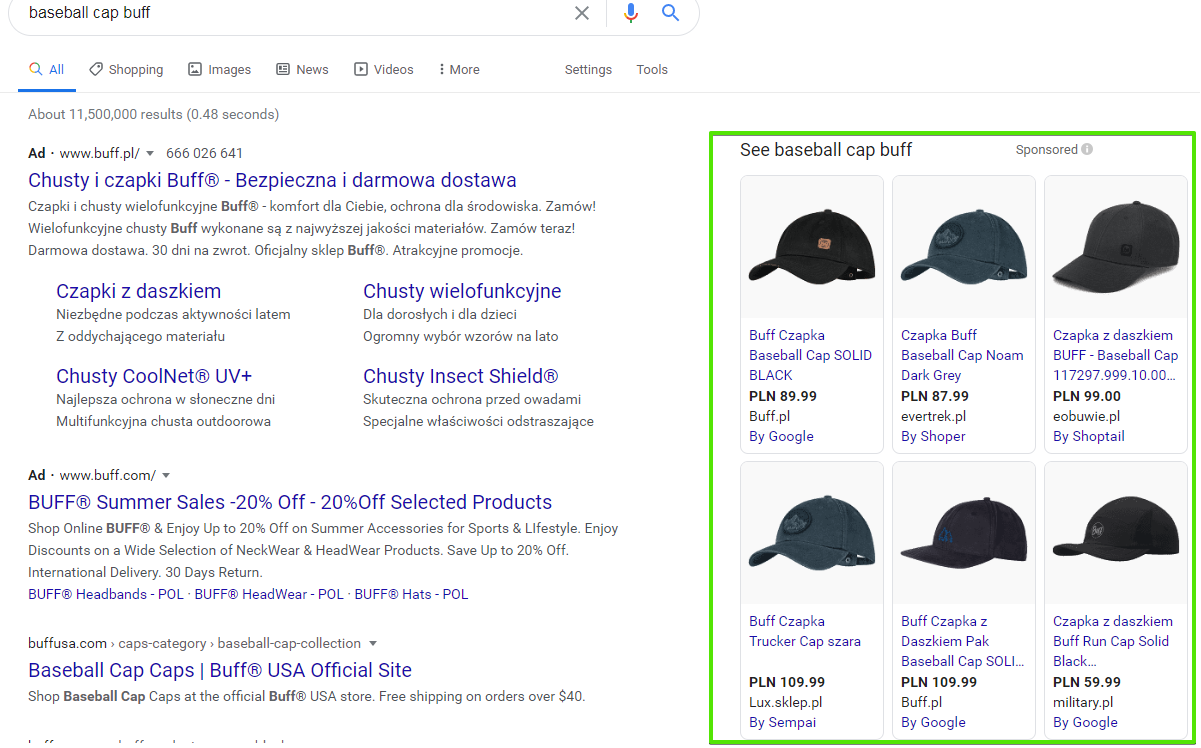Follow the BUFF HeadWear - POL link
Image resolution: width=1201 pixels, height=748 pixels.
(x=269, y=594)
